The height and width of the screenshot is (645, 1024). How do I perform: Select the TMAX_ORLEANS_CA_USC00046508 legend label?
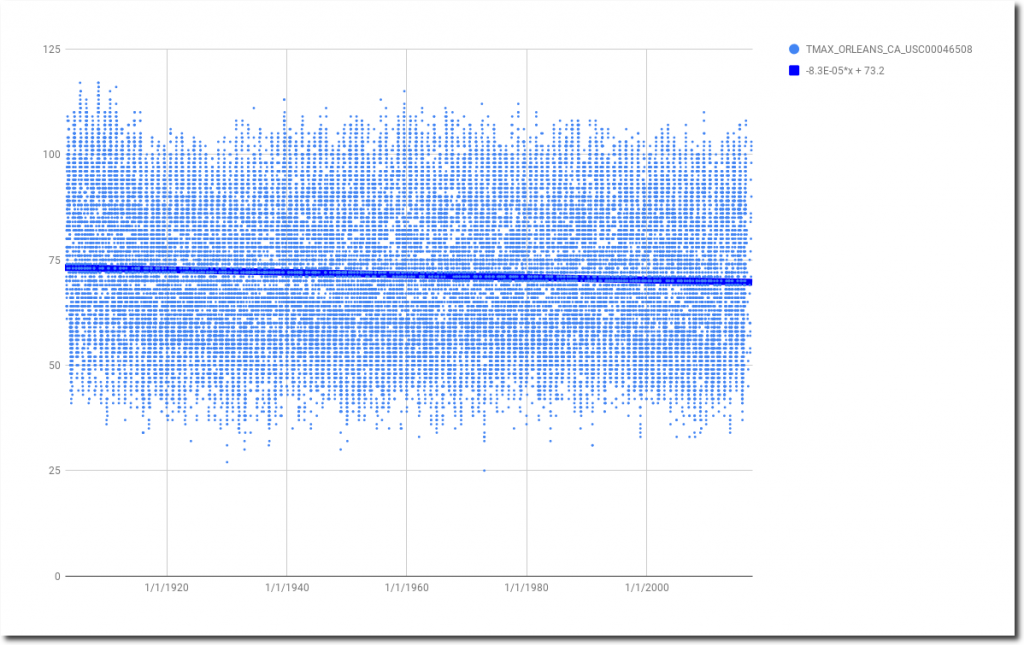[x=889, y=49]
